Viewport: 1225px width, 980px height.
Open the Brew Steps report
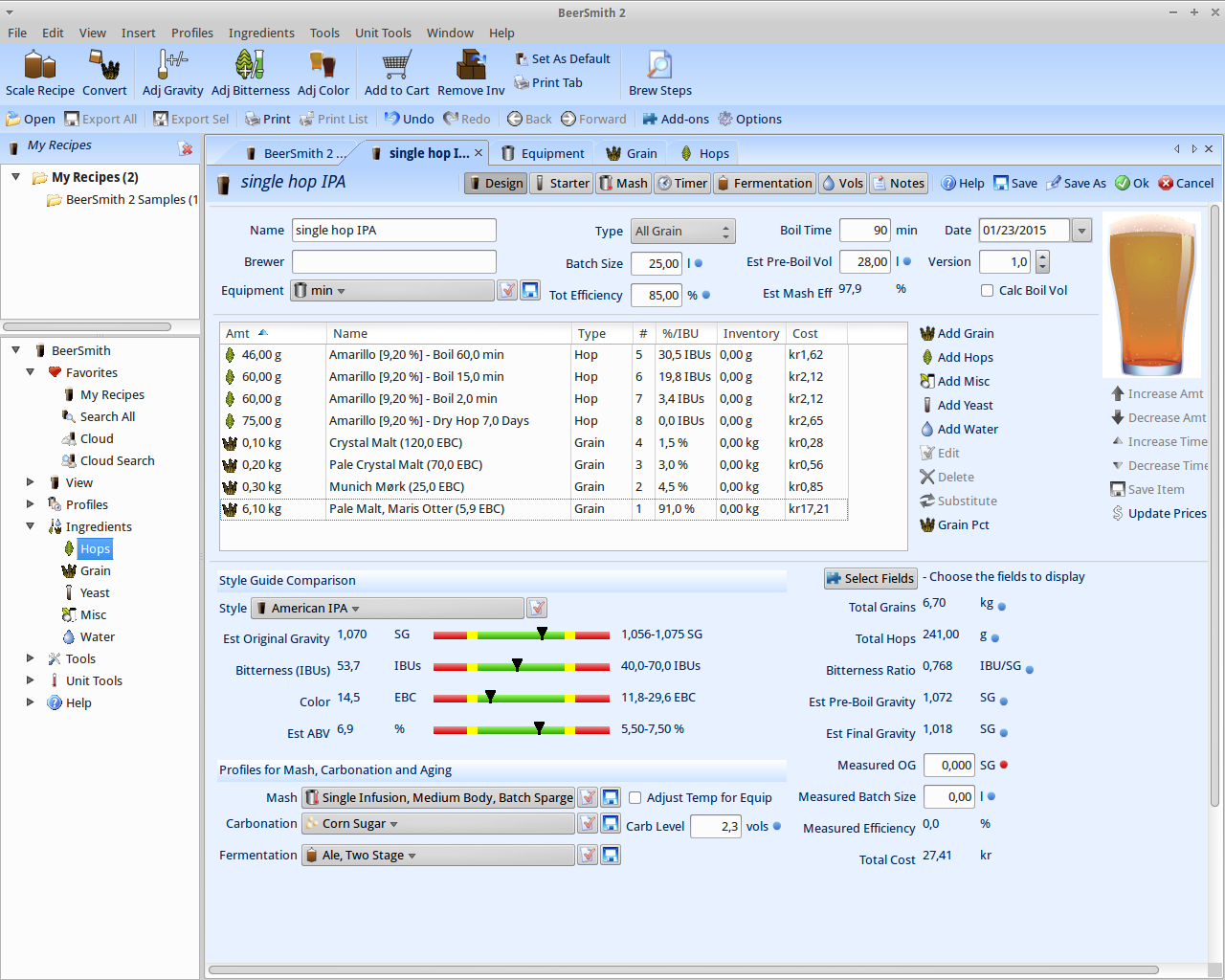pyautogui.click(x=659, y=73)
